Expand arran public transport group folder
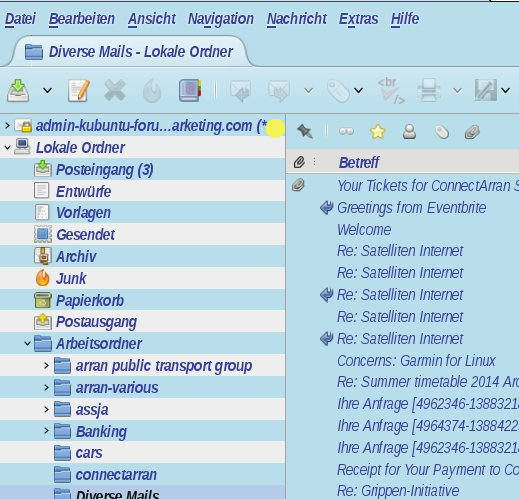The image size is (519, 499). [x=46, y=365]
